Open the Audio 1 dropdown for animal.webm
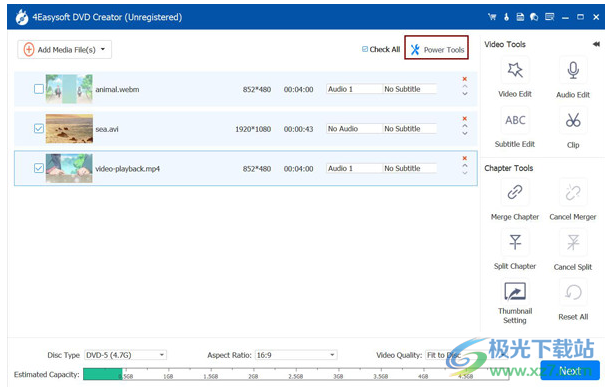This screenshot has height=387, width=605. [354, 89]
